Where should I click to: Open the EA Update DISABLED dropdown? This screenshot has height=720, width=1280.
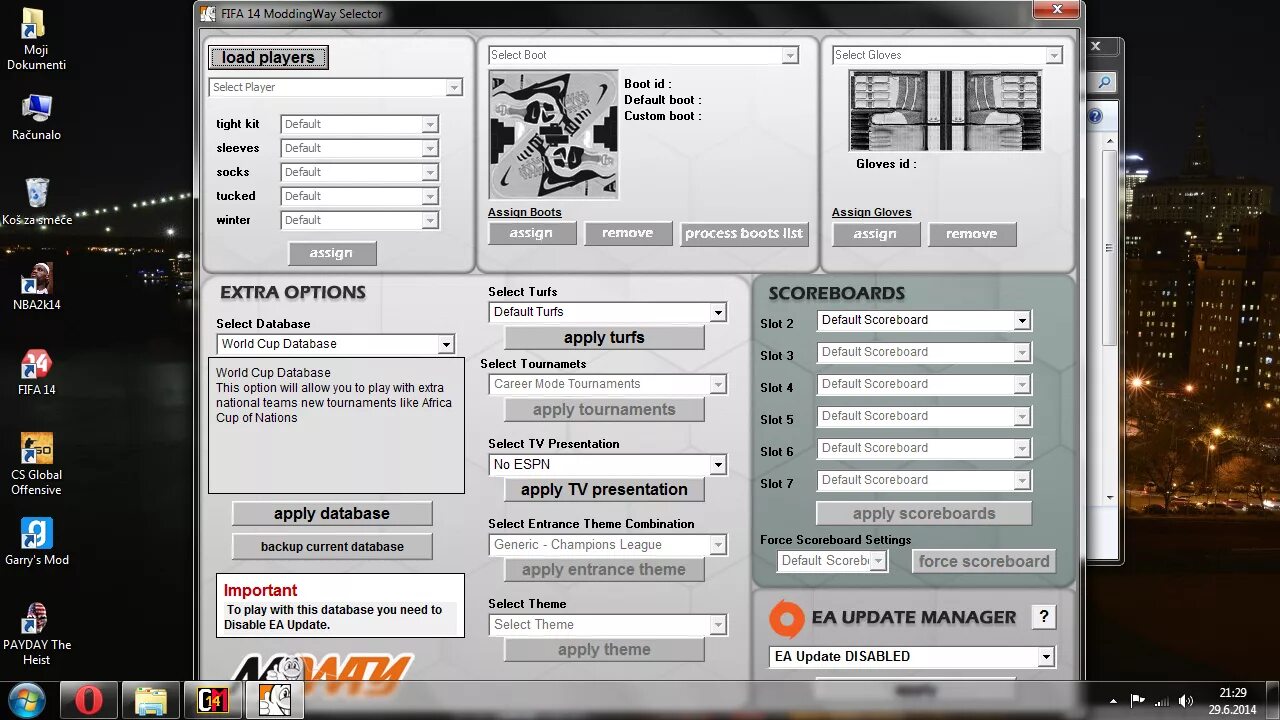pos(913,656)
